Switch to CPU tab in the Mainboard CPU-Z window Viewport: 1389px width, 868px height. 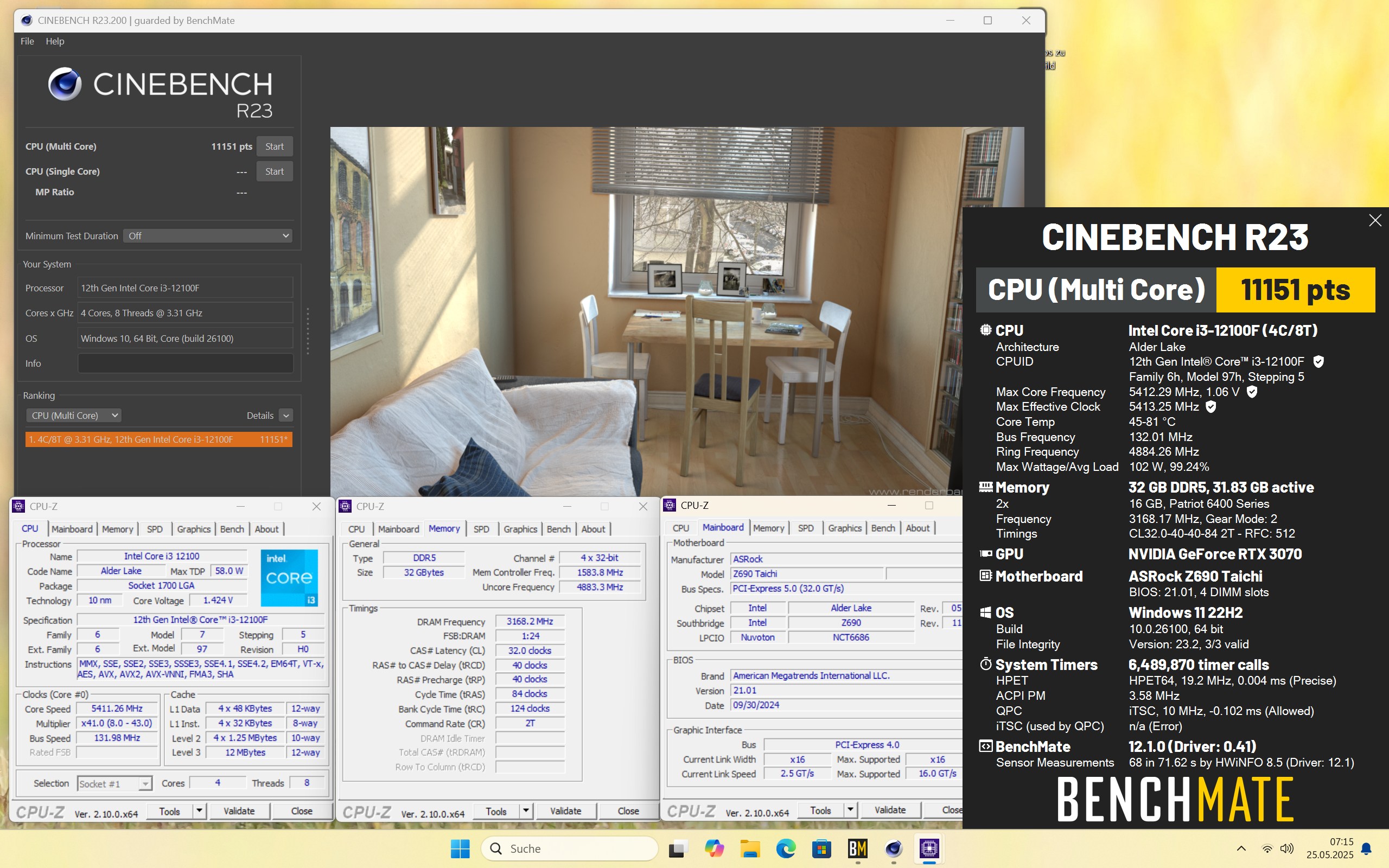tap(681, 527)
